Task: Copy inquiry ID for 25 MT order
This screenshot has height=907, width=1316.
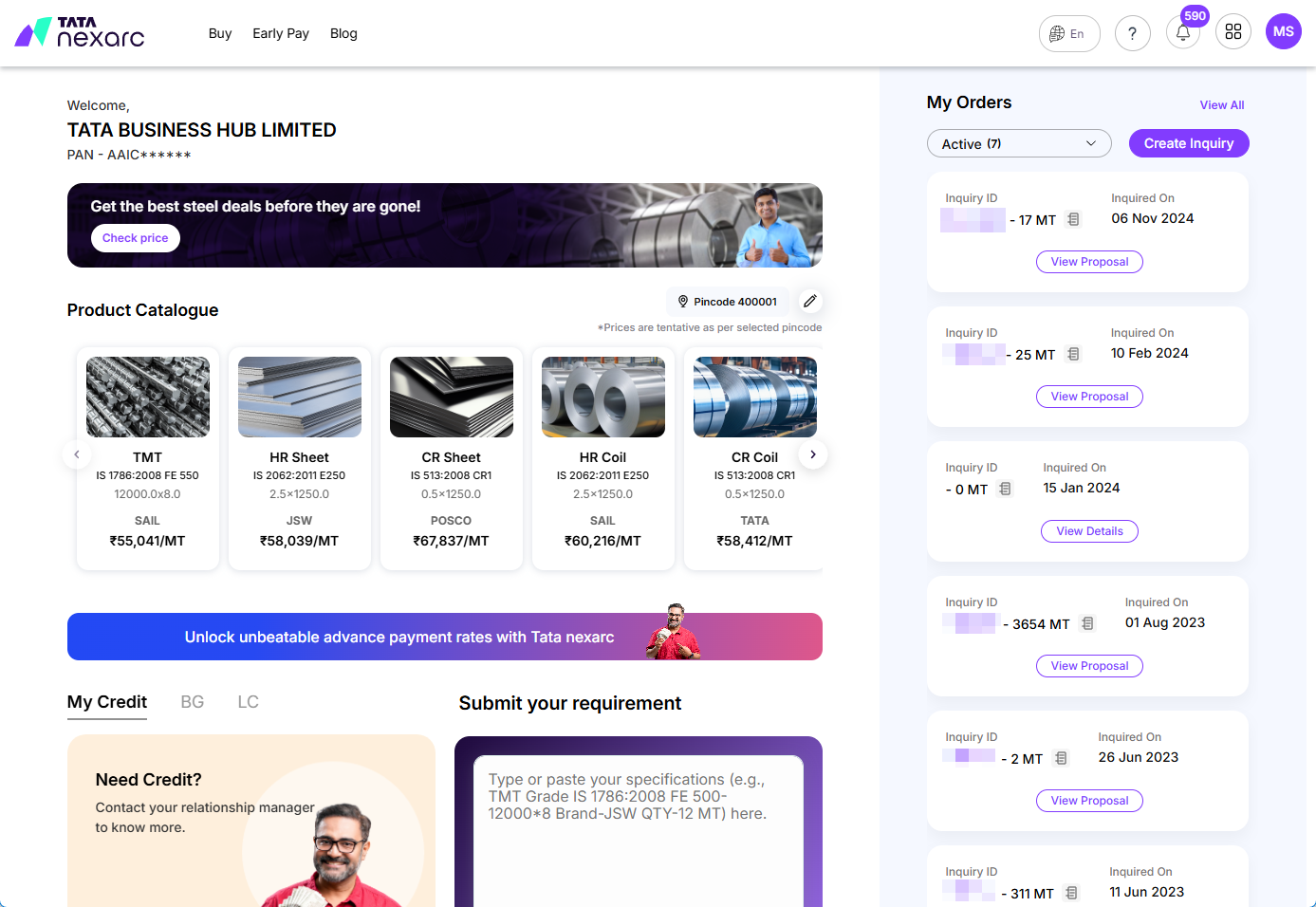Action: click(x=1073, y=354)
